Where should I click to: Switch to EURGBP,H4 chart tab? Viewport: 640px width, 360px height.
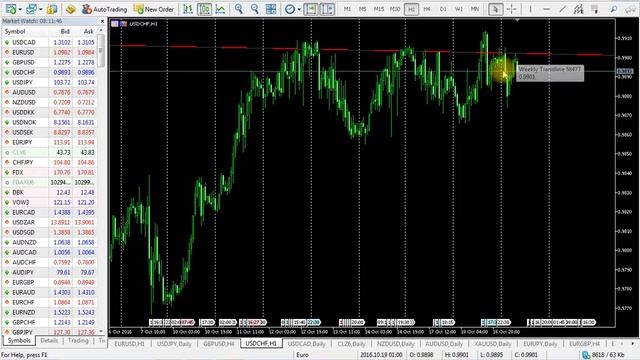click(x=584, y=344)
